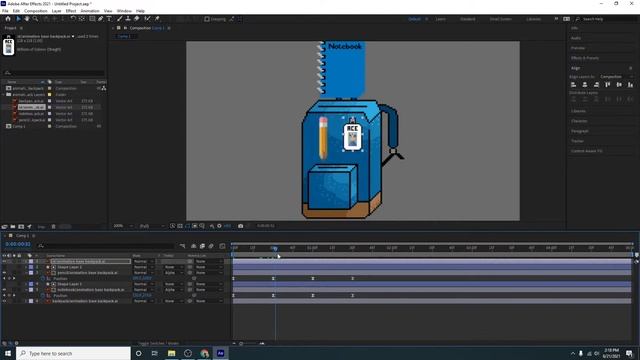Click Align Vertical Center icon
The image size is (640, 360).
[619, 84]
